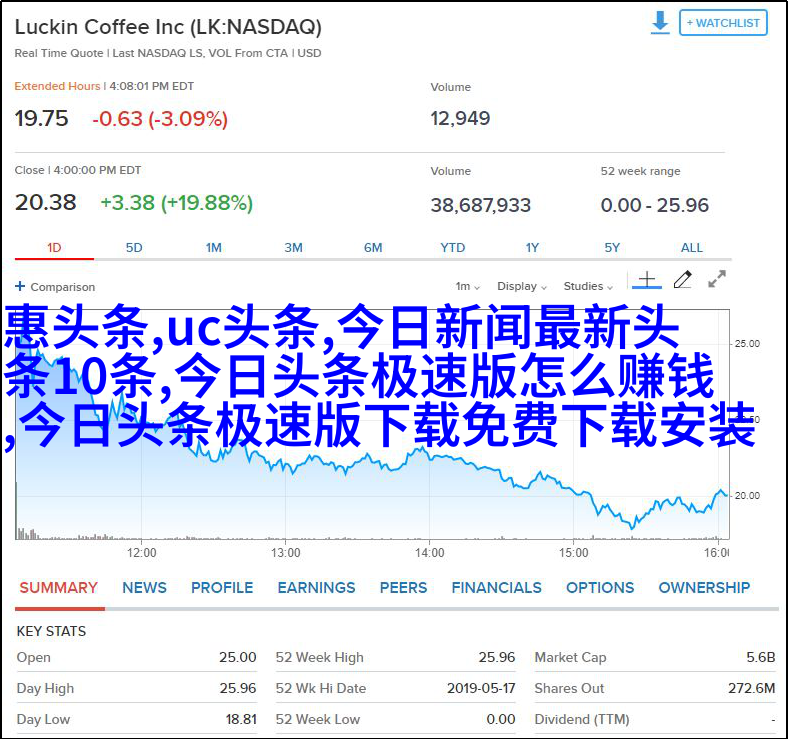Click the 52 Wk Hi Date 2019-05-17

481,688
